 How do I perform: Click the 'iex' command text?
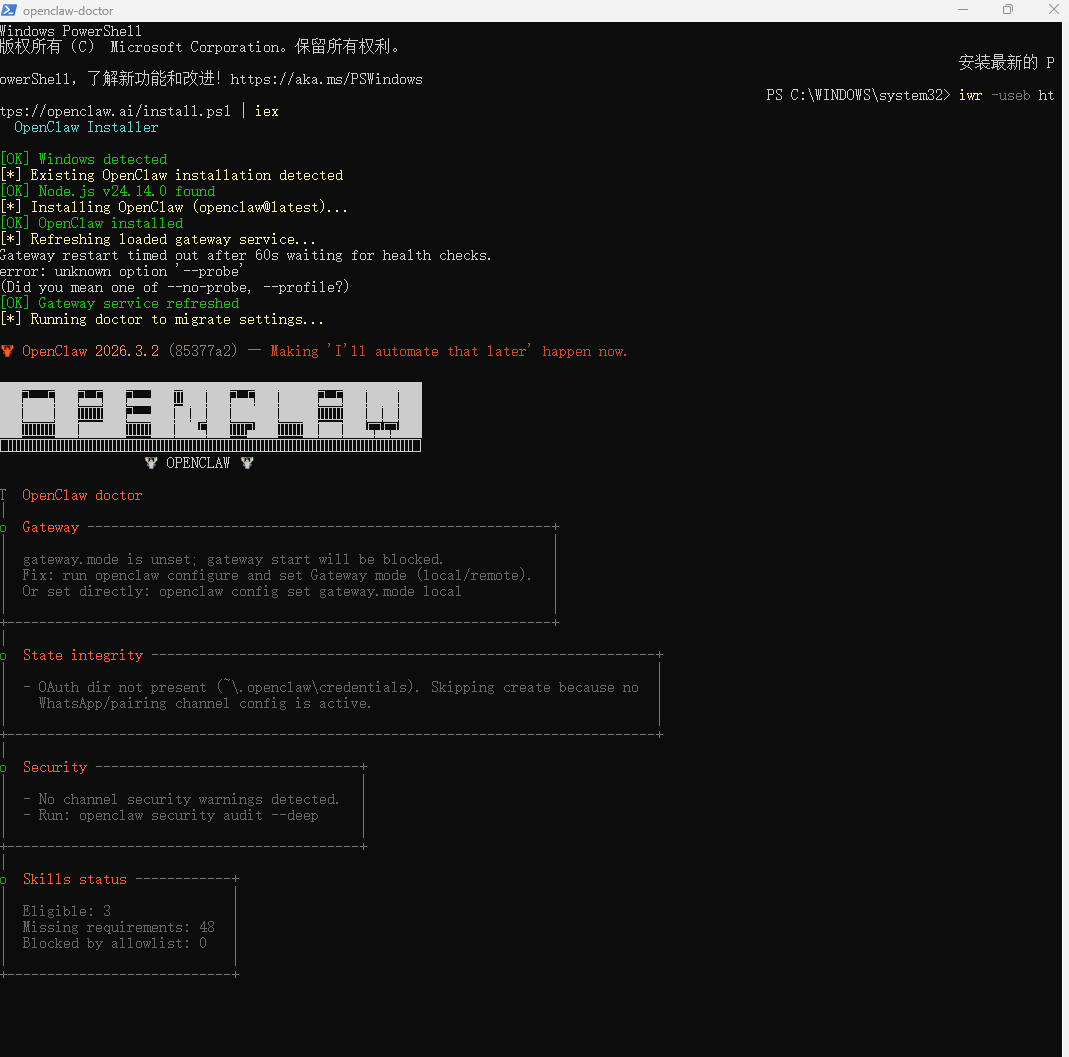[267, 111]
